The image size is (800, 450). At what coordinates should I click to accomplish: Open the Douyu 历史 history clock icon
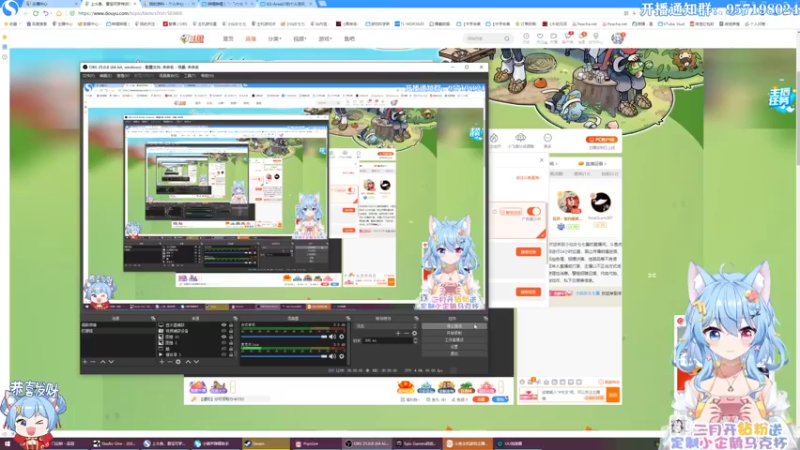click(526, 38)
